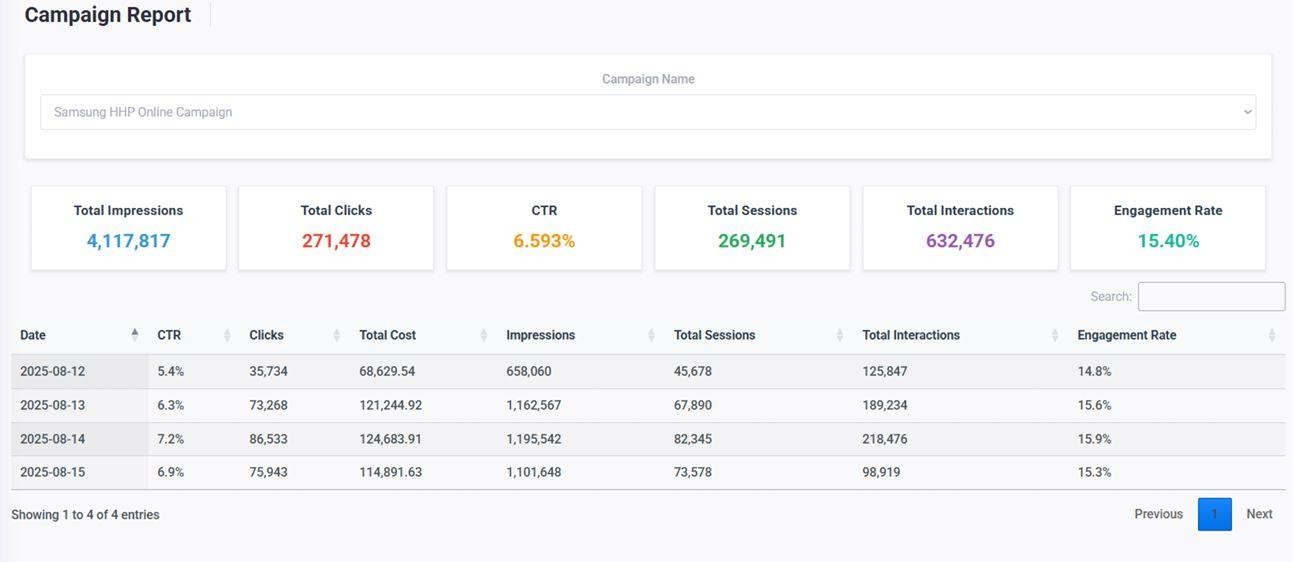Go to the Next page

pos(1259,514)
